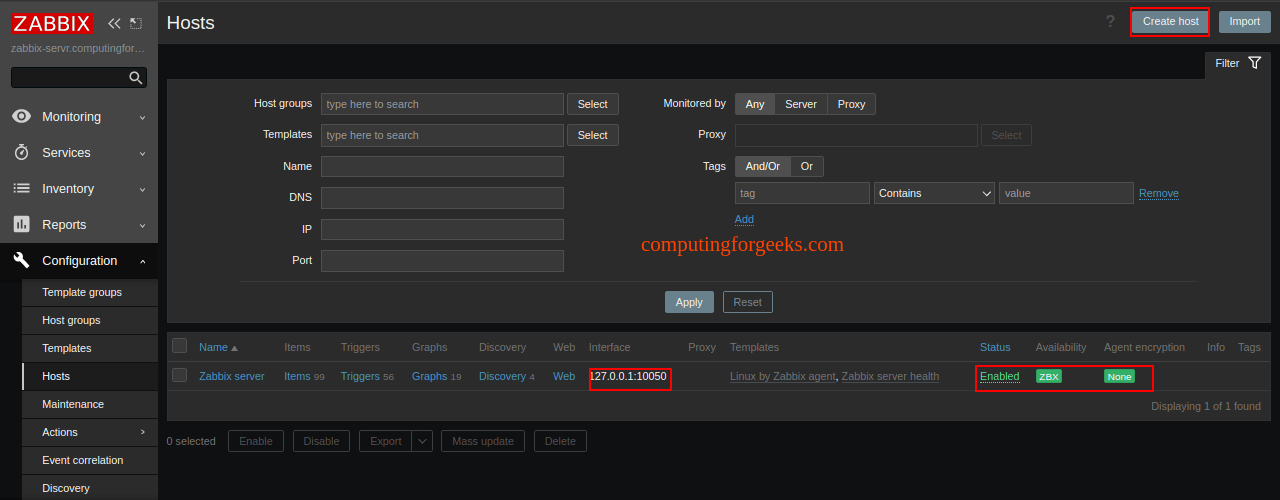Click the Import button
Image resolution: width=1280 pixels, height=500 pixels.
[x=1245, y=22]
